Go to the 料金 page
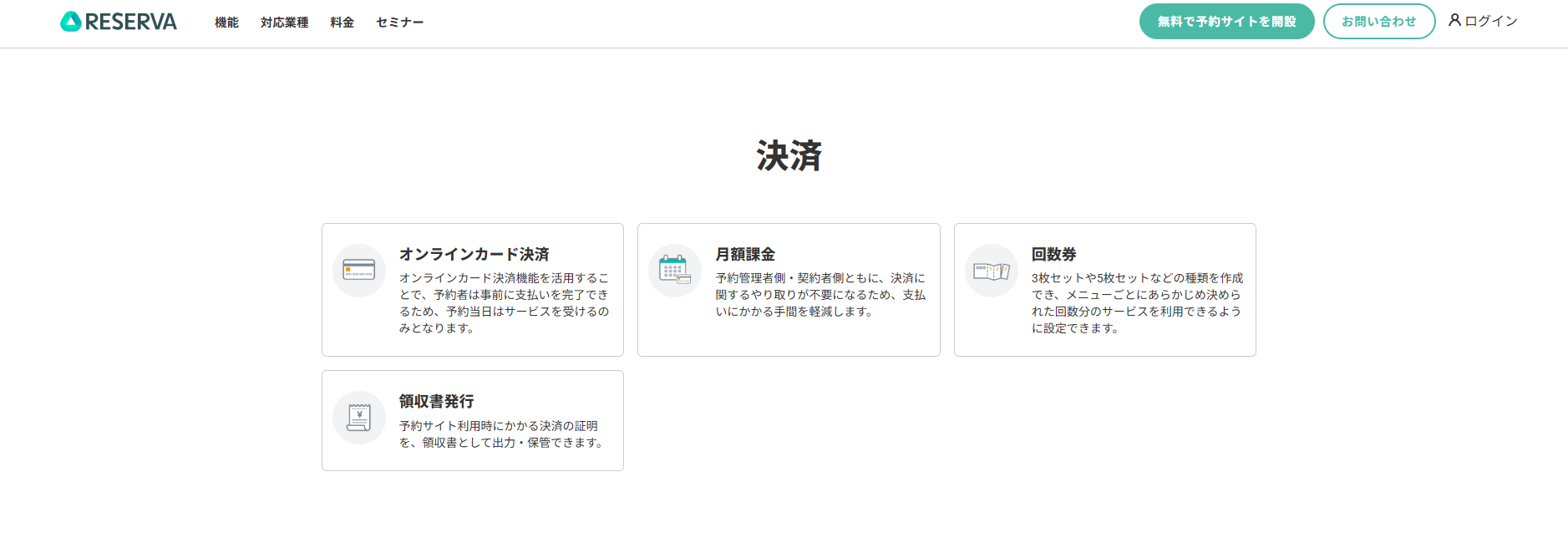Viewport: 1568px width, 553px height. [x=342, y=23]
